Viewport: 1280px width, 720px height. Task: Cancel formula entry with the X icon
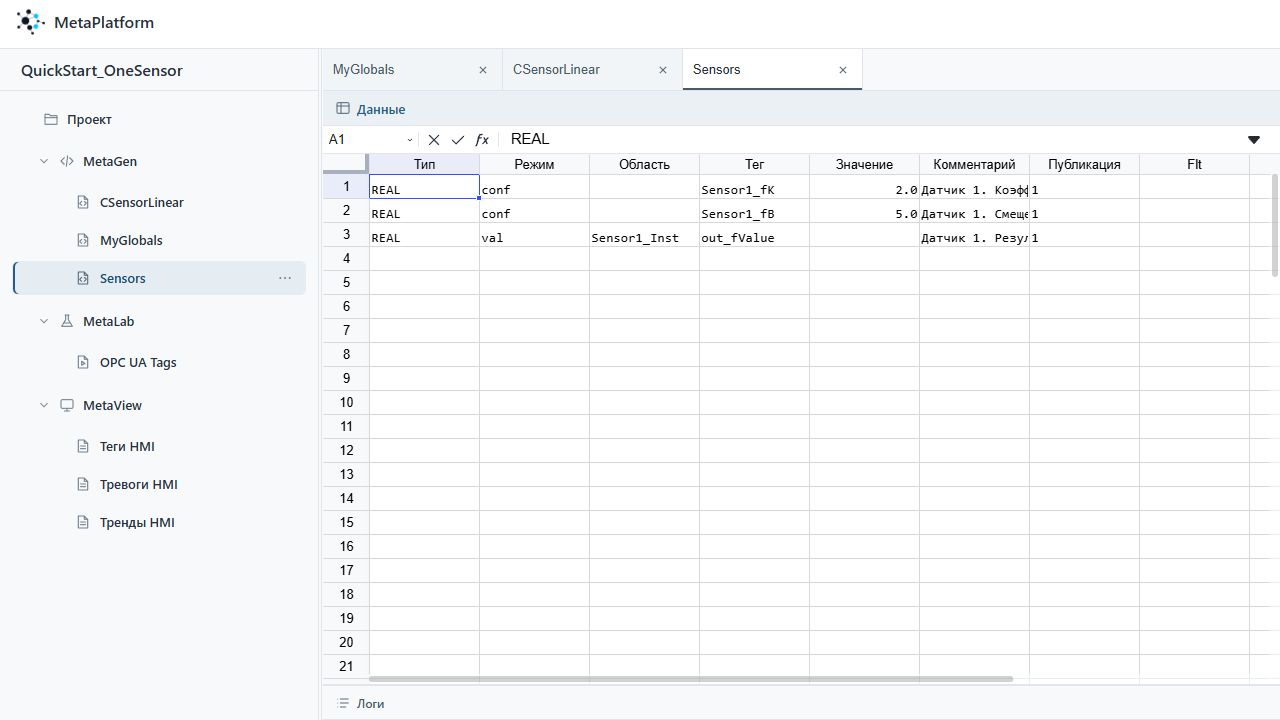434,140
